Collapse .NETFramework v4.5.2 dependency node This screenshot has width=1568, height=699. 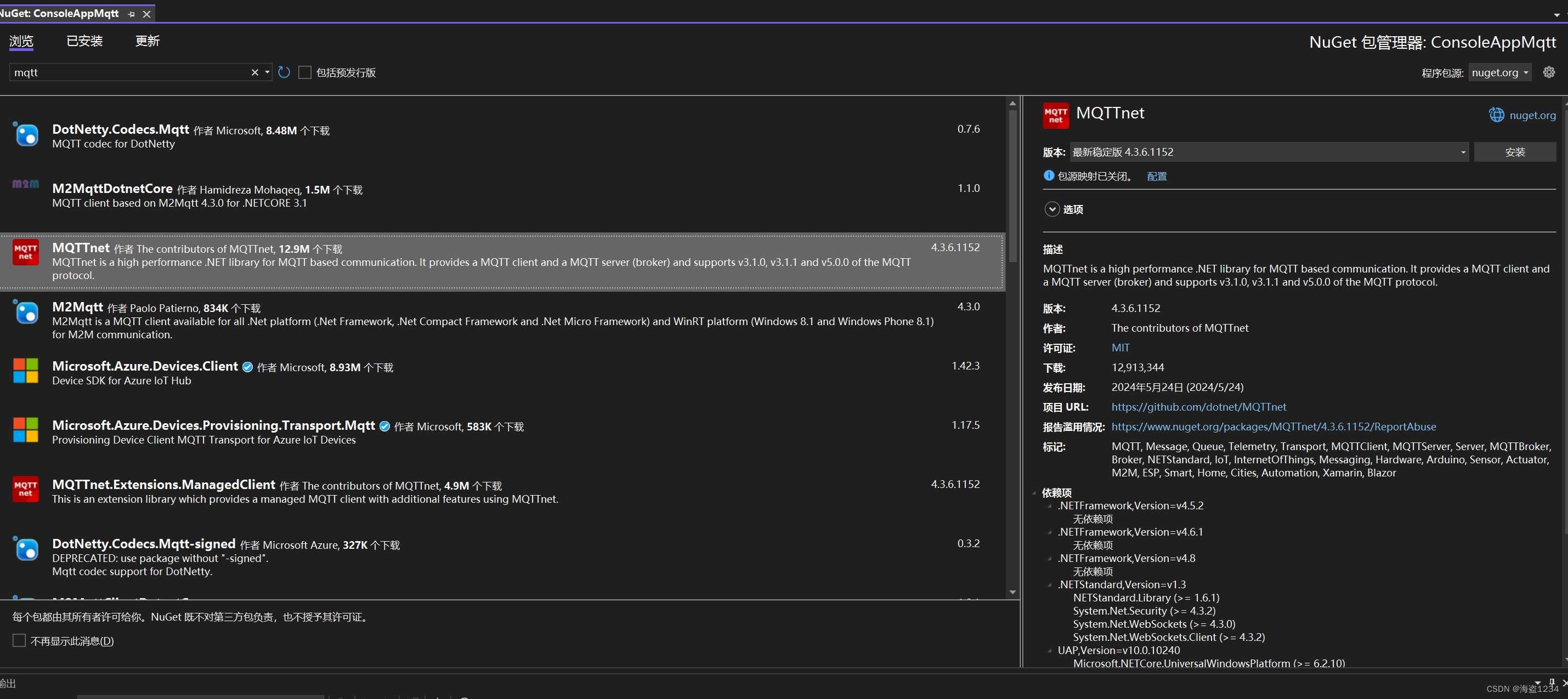pyautogui.click(x=1049, y=505)
